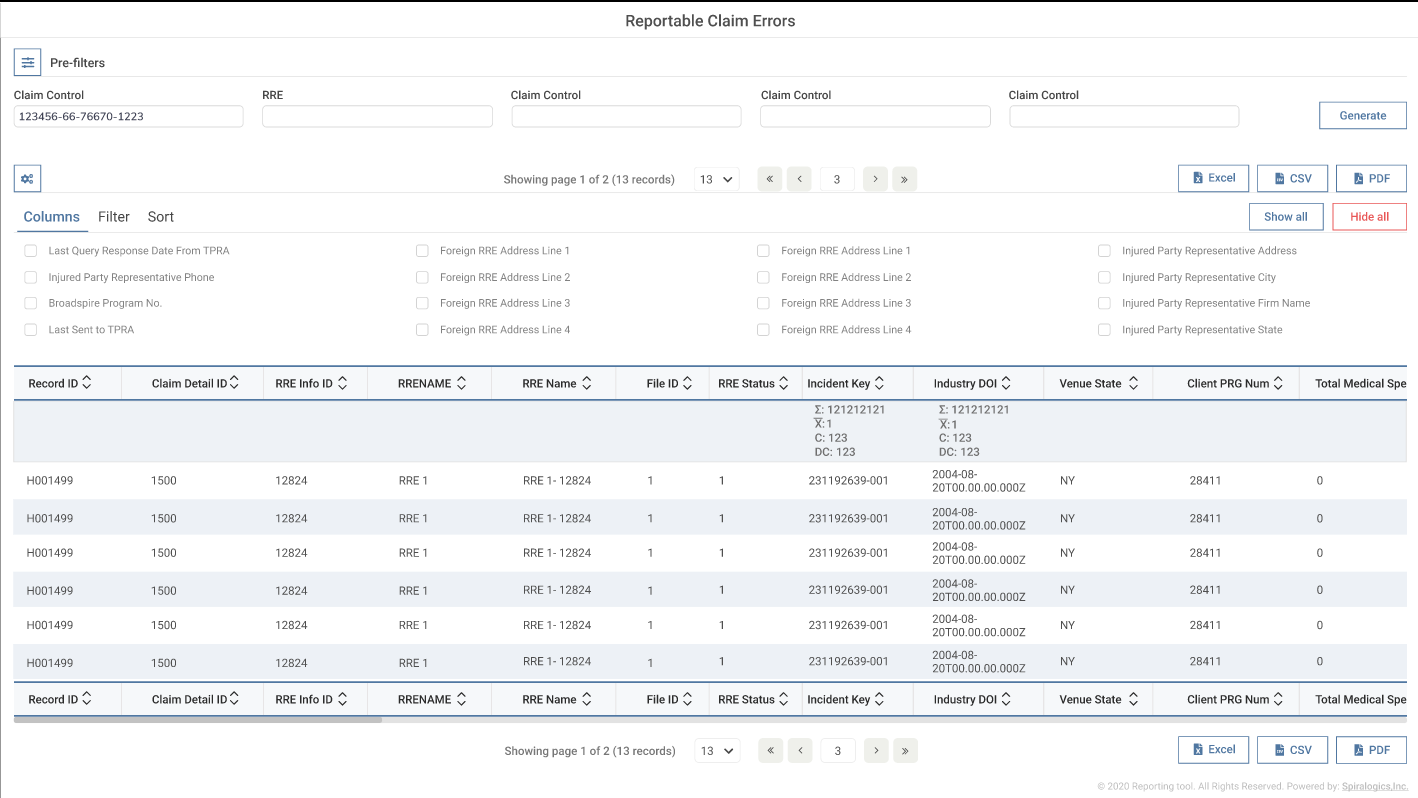Viewport: 1418px width, 798px height.
Task: Click the horizontal table scrollbar
Action: [198, 719]
